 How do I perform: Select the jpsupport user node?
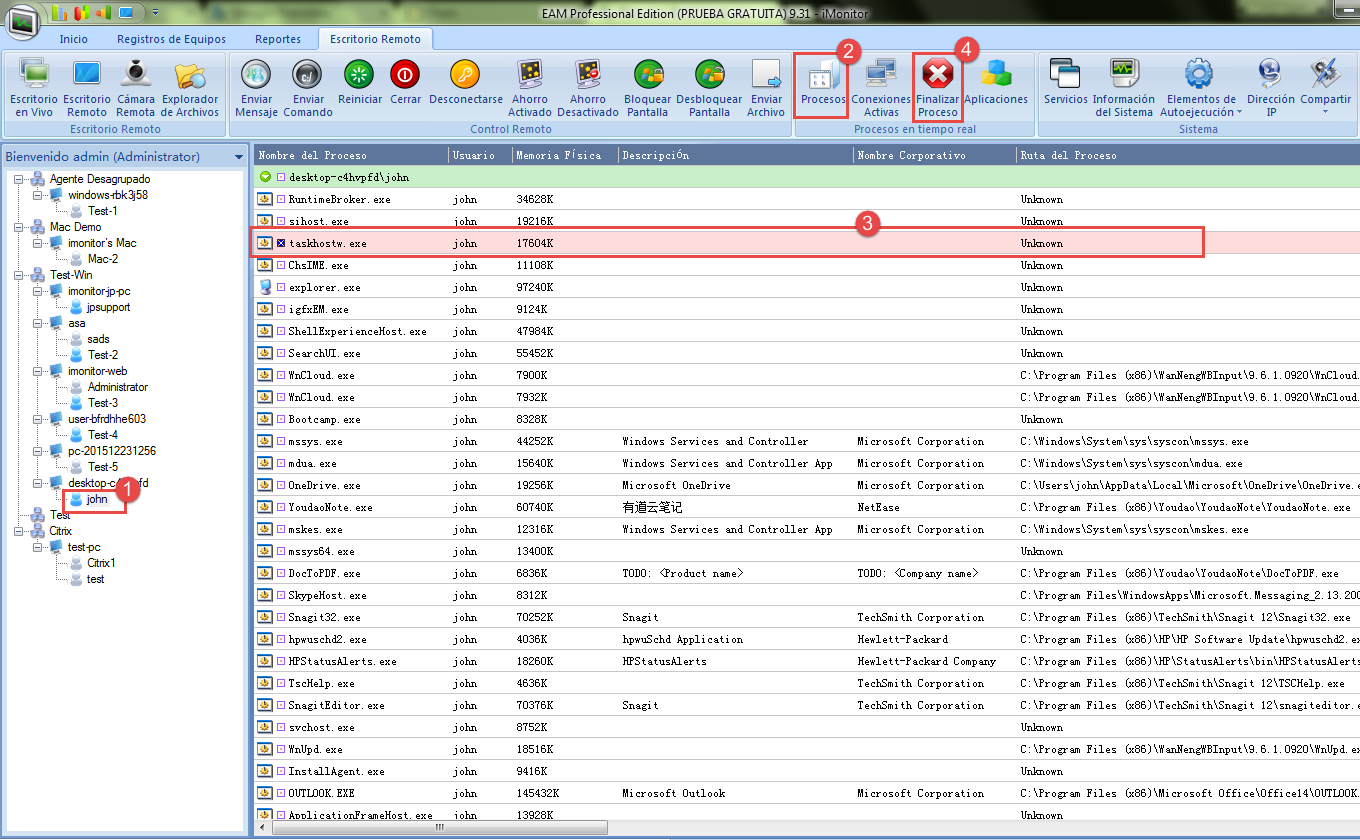pos(108,307)
